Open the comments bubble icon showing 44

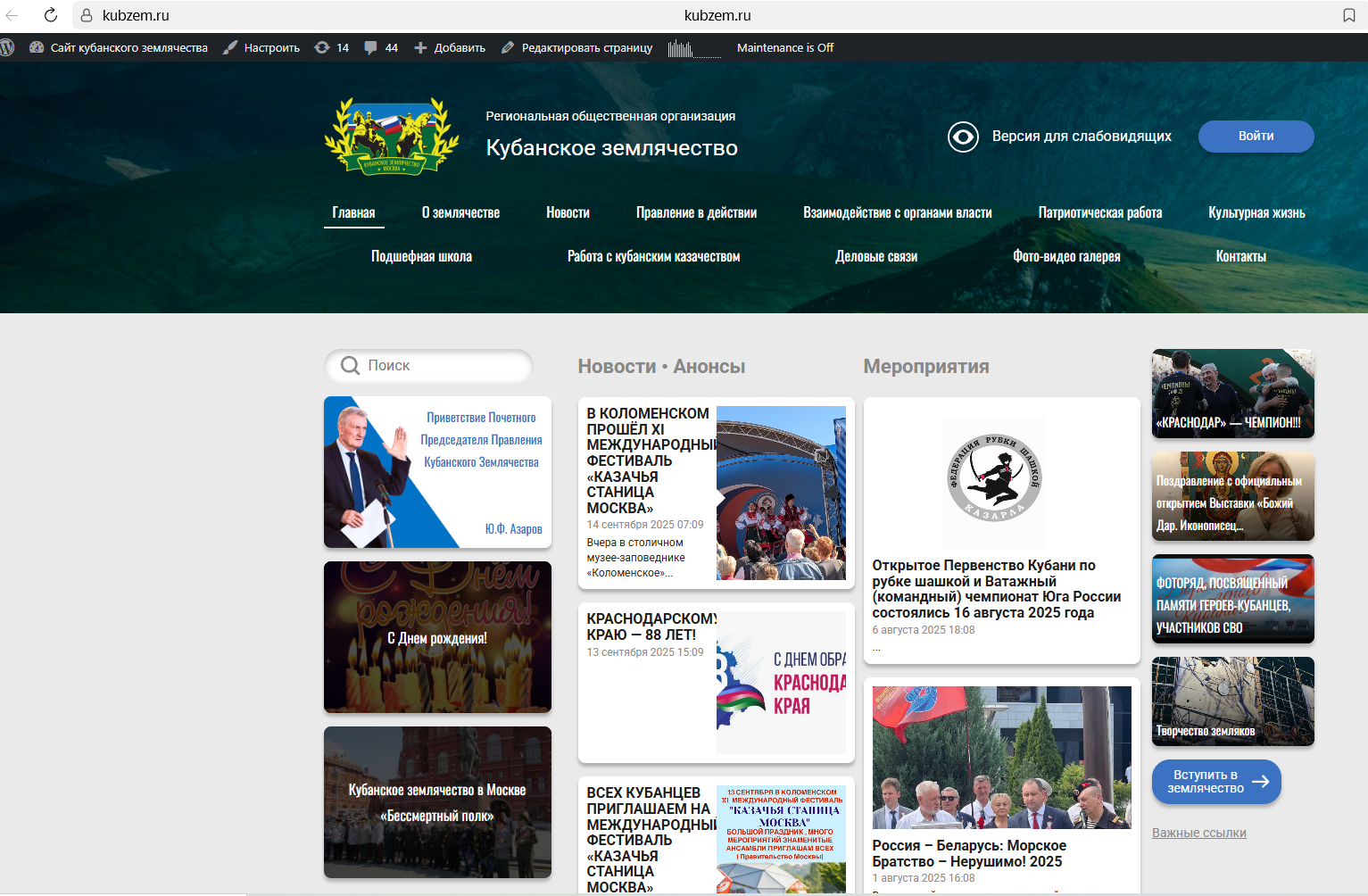380,48
